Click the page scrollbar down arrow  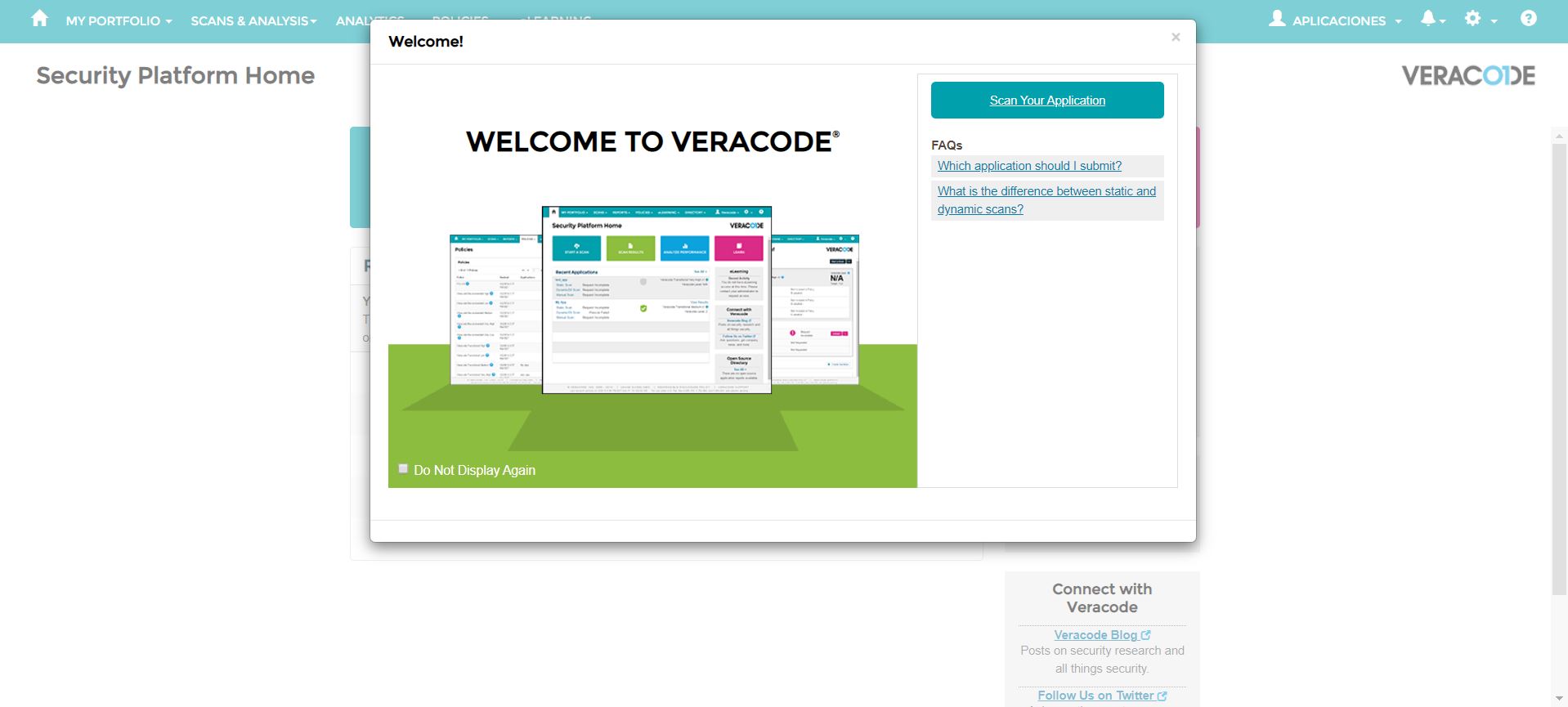[1559, 700]
